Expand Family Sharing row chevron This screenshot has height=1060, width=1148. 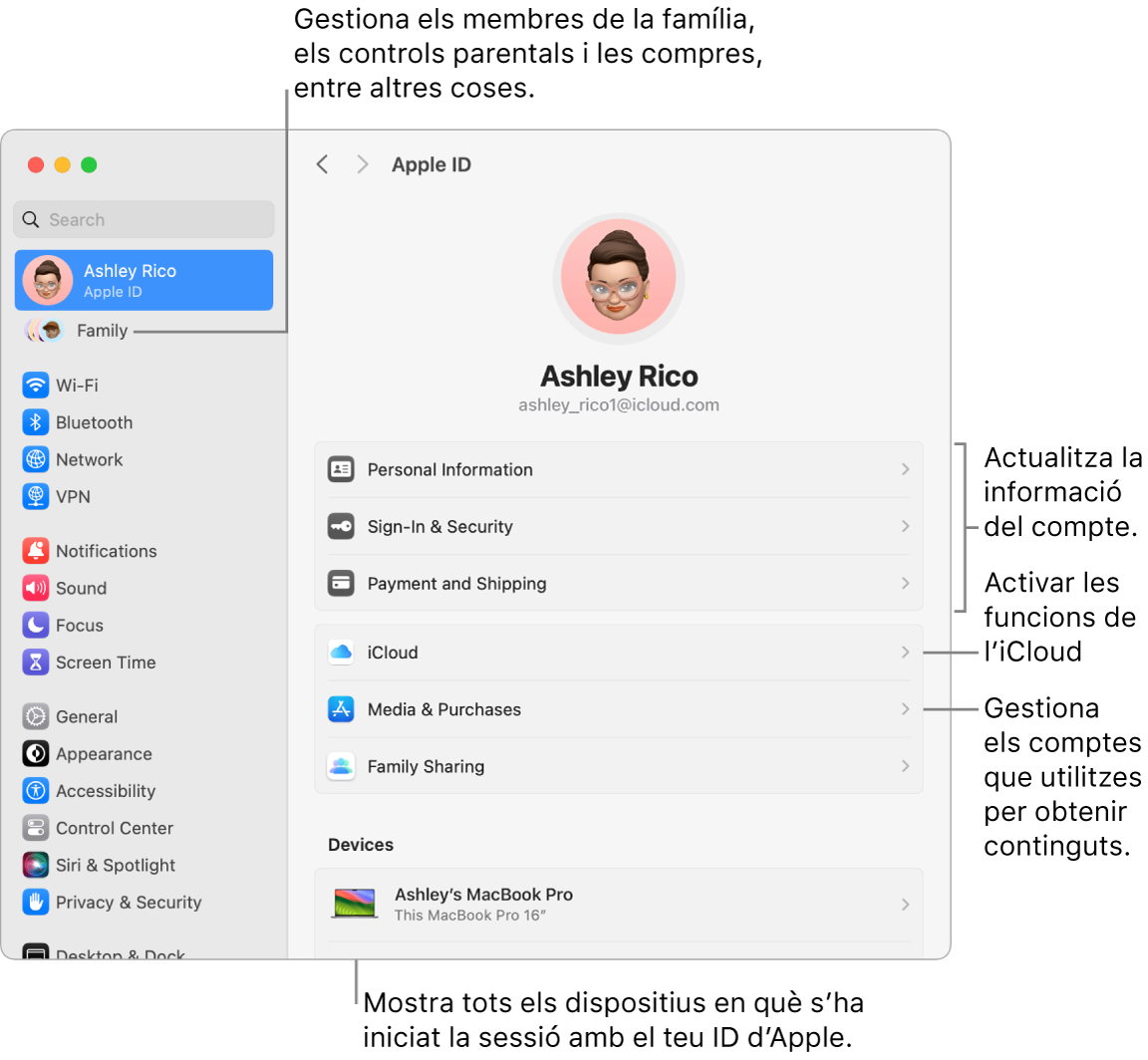[x=906, y=766]
